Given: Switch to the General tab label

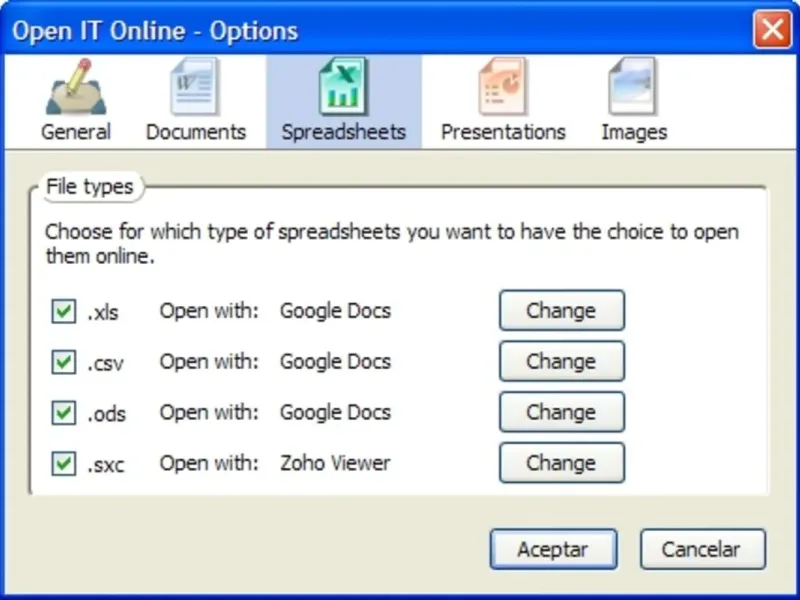Looking at the screenshot, I should tap(76, 132).
